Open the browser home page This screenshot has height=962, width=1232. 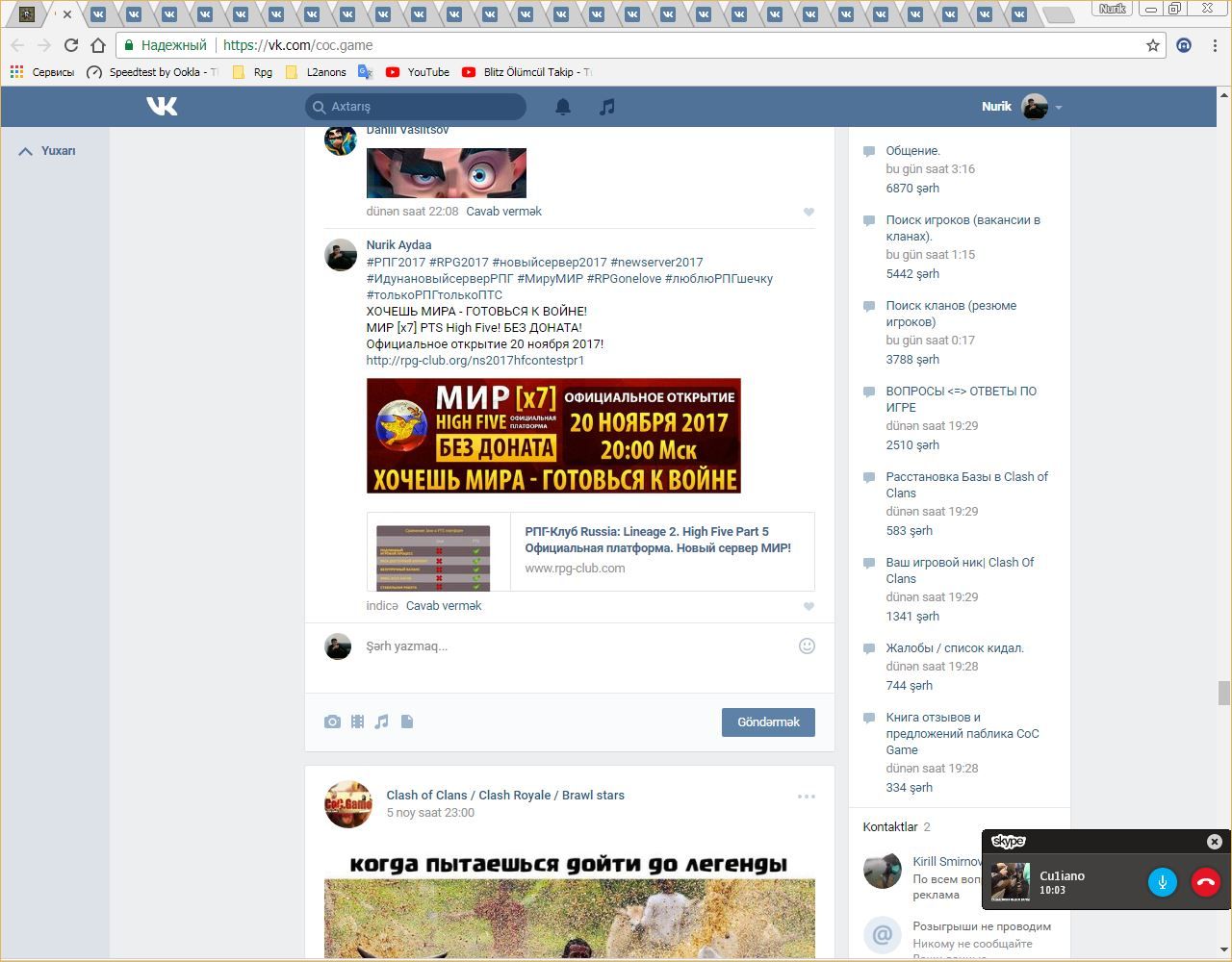[97, 45]
